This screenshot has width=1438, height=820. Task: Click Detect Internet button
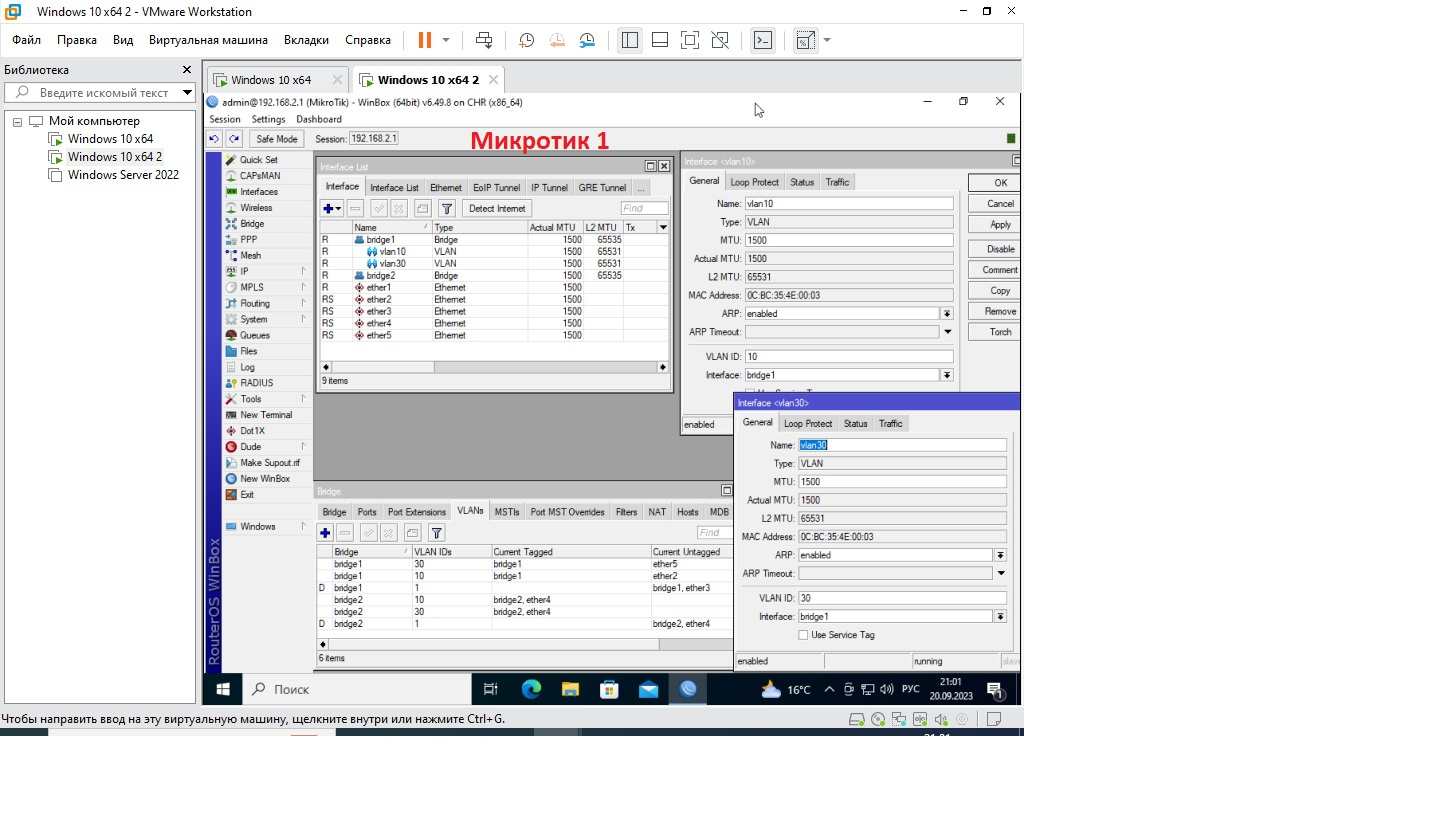click(497, 208)
